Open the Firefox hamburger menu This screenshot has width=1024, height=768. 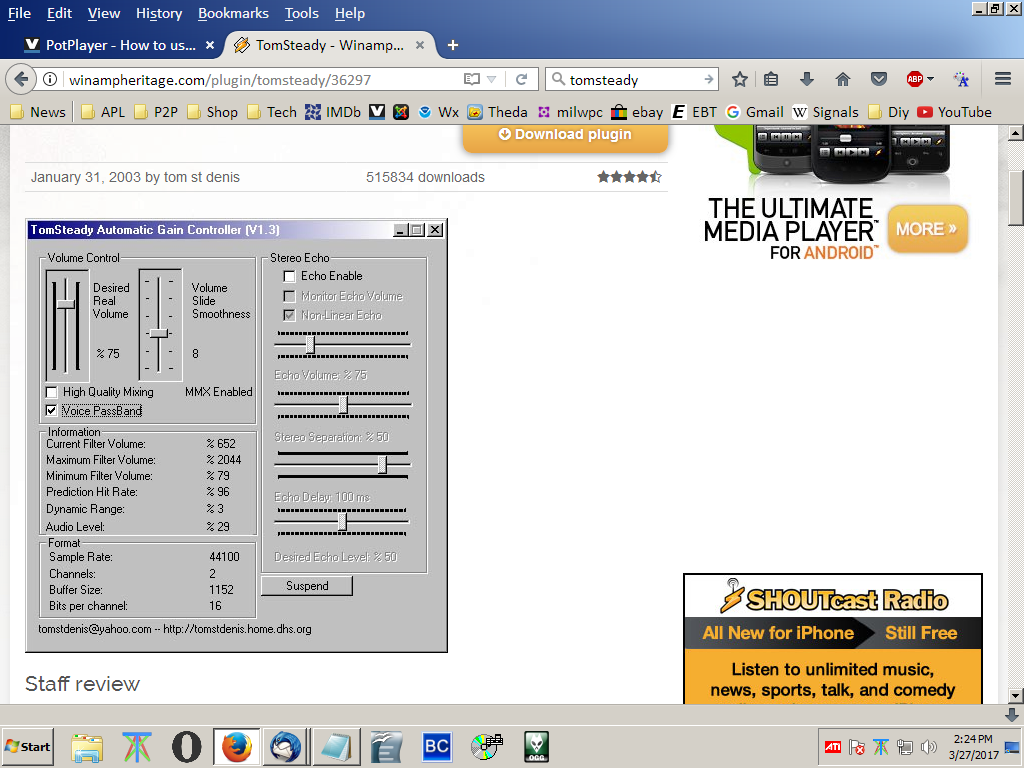1003,80
